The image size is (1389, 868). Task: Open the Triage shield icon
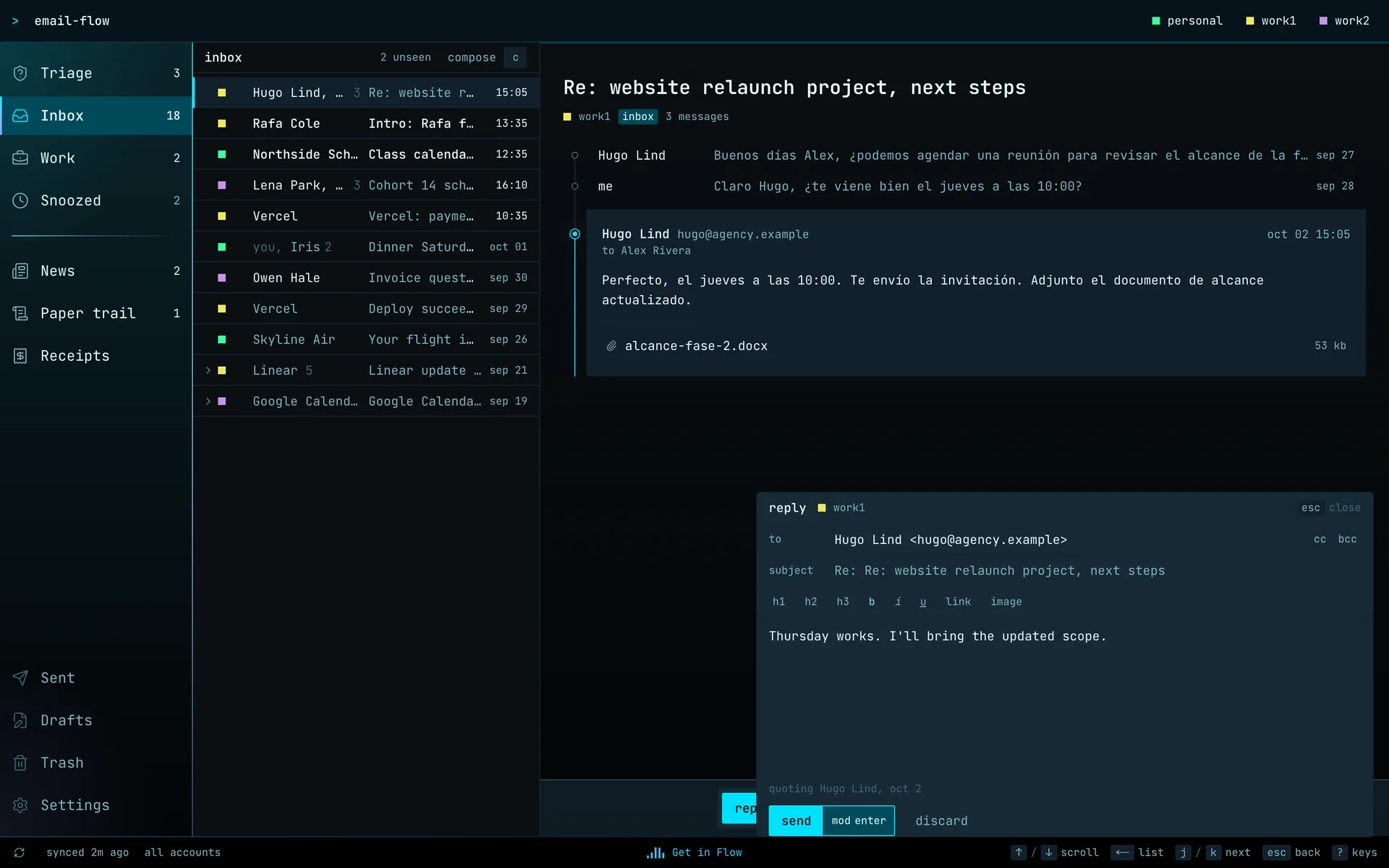[x=20, y=73]
